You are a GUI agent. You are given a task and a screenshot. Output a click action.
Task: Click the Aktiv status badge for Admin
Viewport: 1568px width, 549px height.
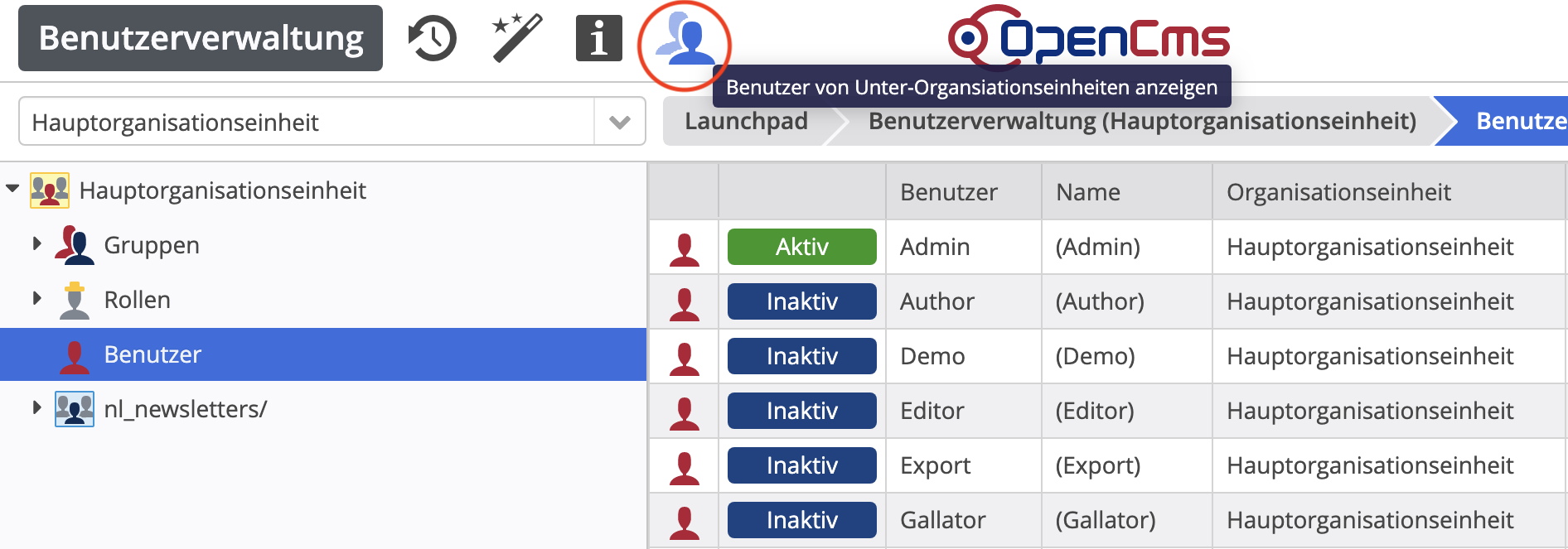[x=801, y=247]
